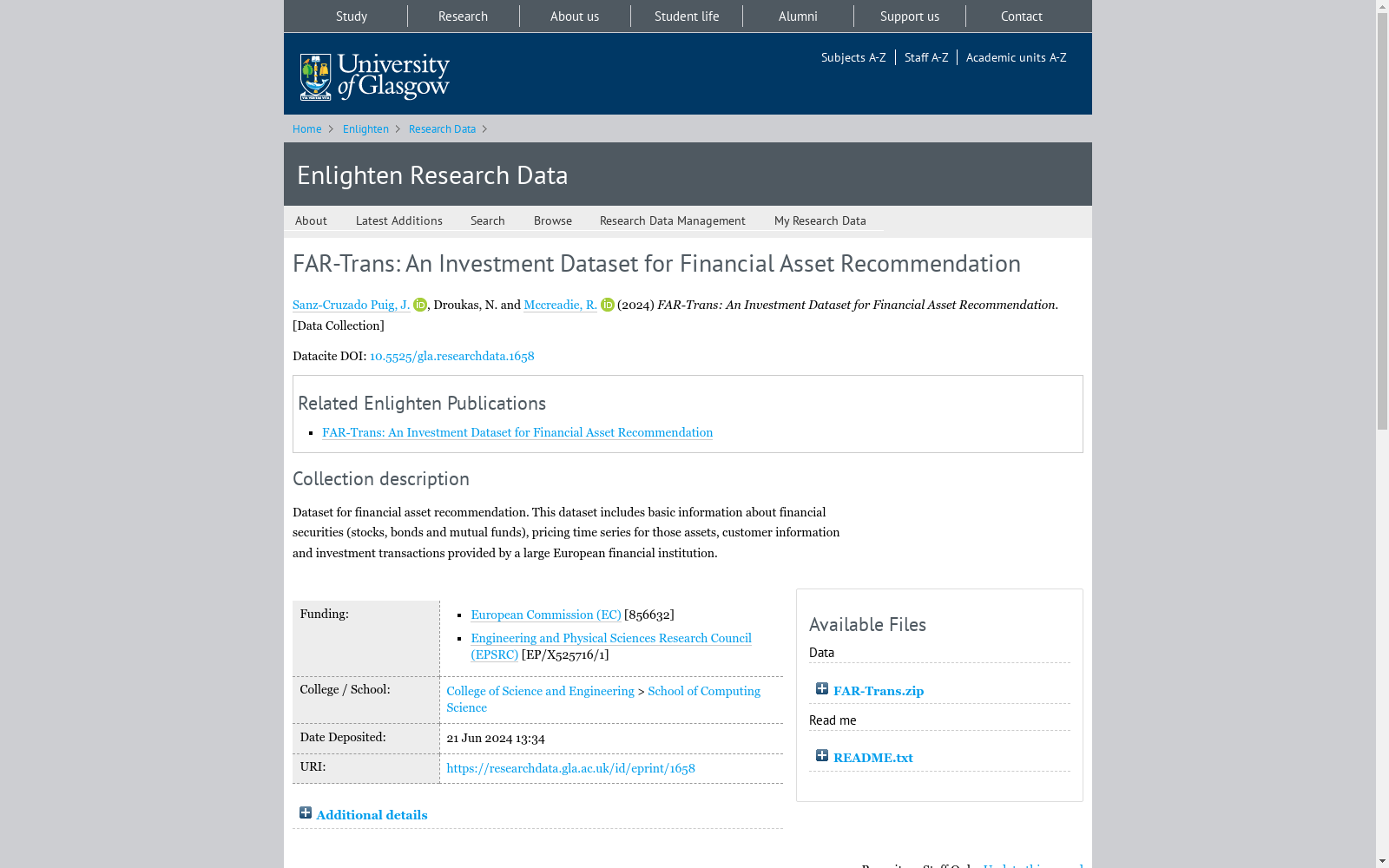Click the Home breadcrumb
Screen dimensions: 1389x868
(307, 129)
